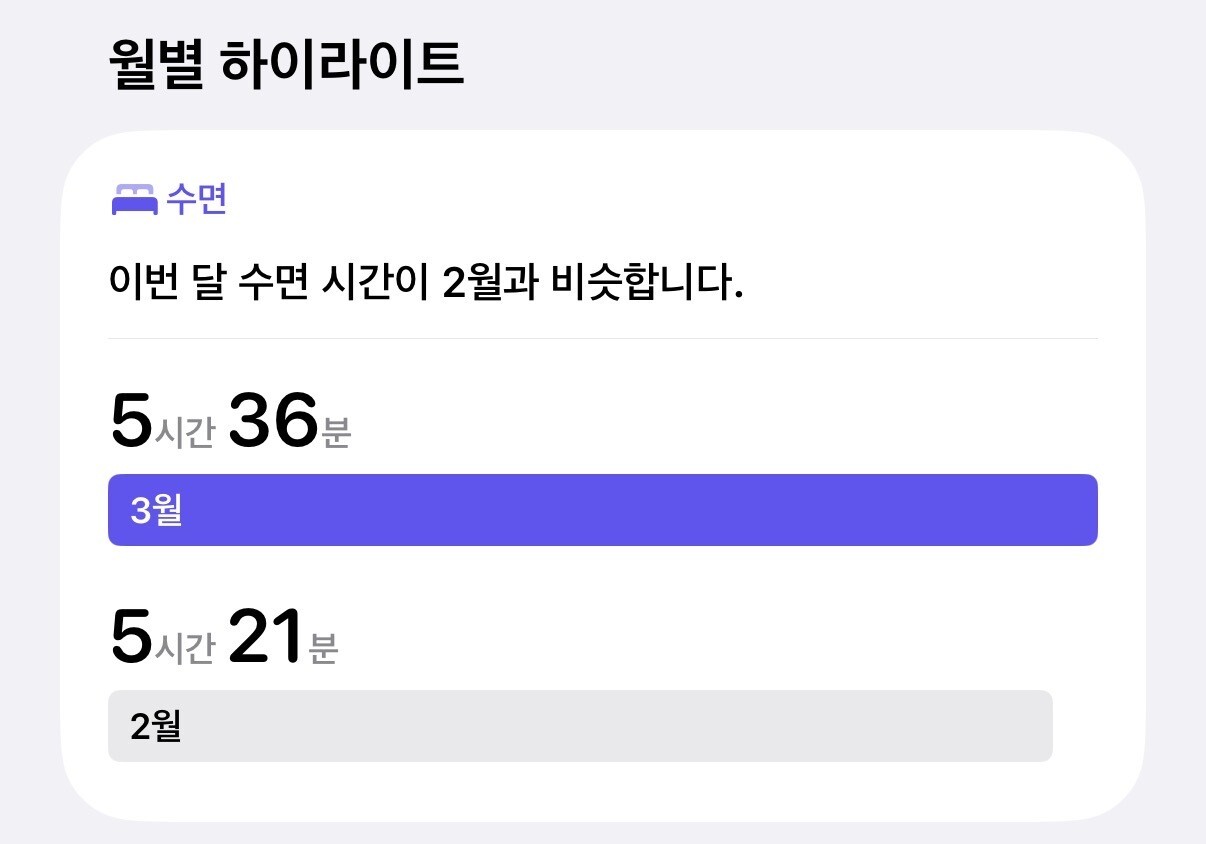Viewport: 1206px width, 844px height.
Task: Tap the 시간 unit above the 2월 bar
Action: pyautogui.click(x=185, y=650)
